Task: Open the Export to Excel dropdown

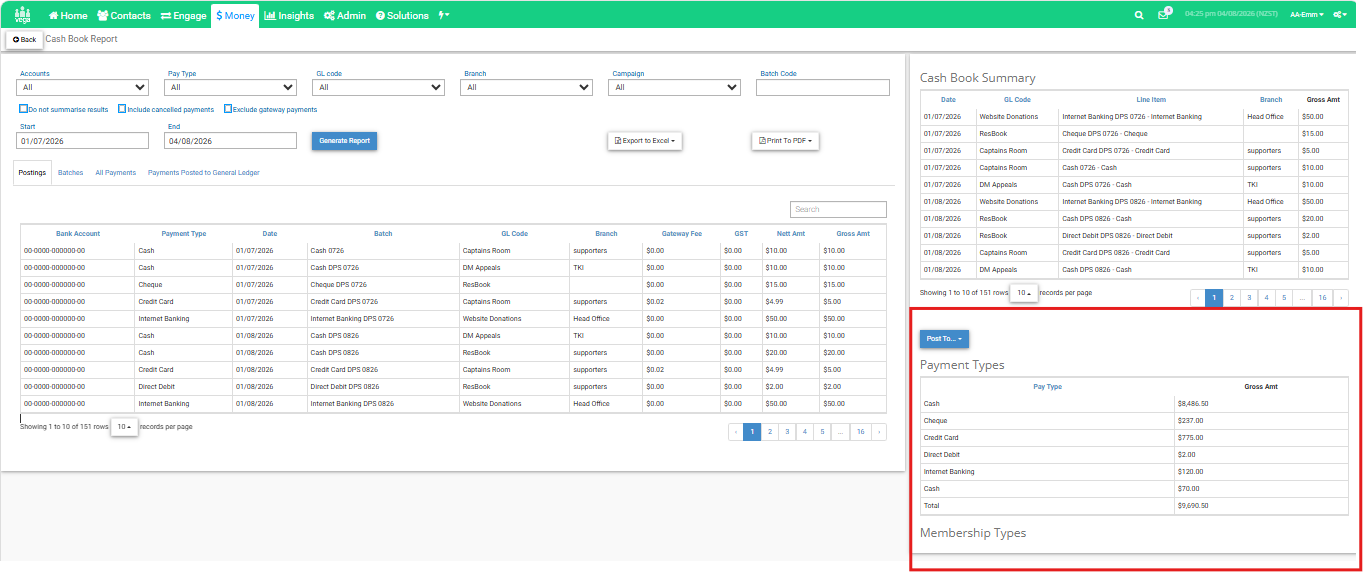Action: click(x=645, y=141)
